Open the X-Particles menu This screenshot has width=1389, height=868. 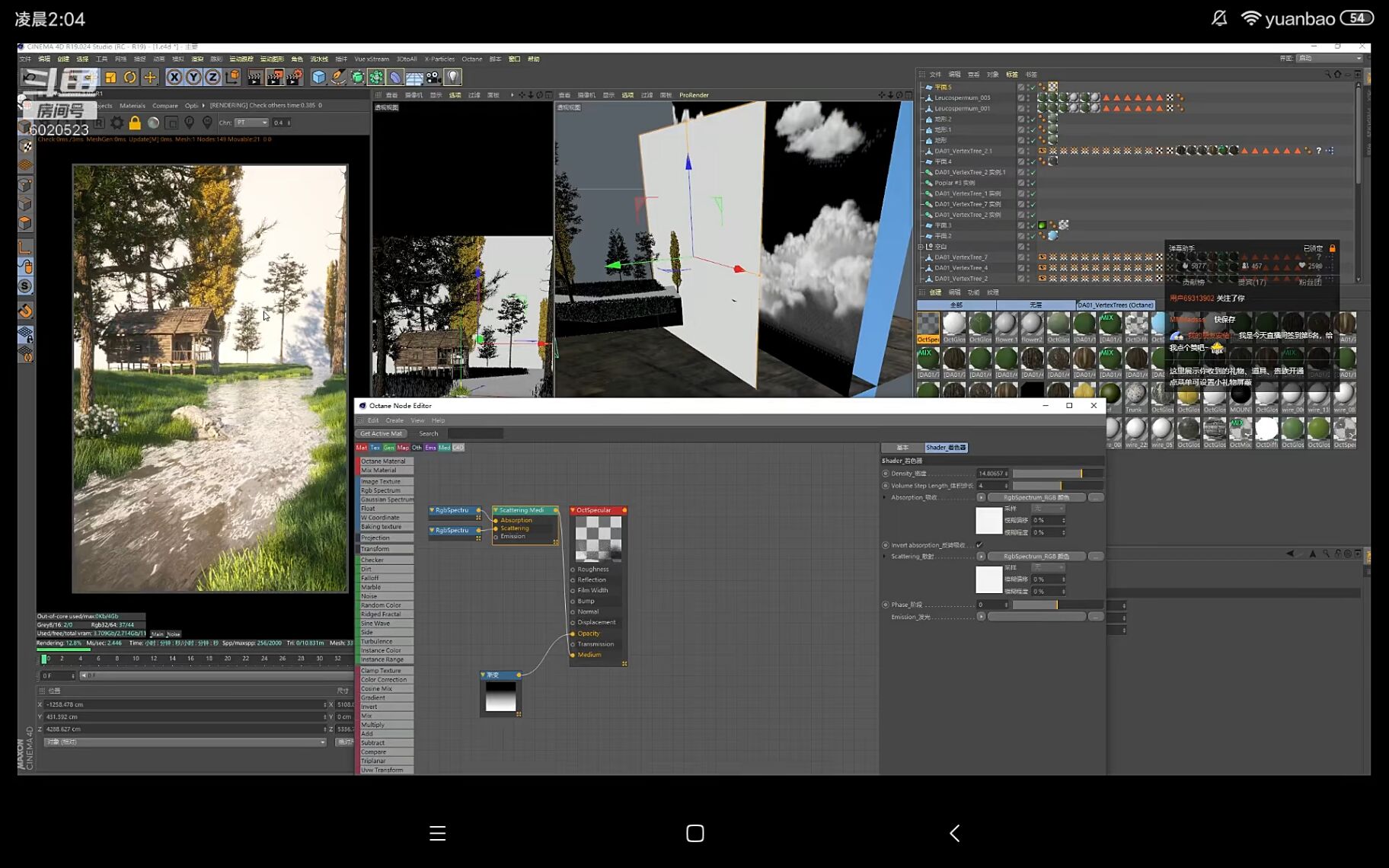[x=439, y=59]
